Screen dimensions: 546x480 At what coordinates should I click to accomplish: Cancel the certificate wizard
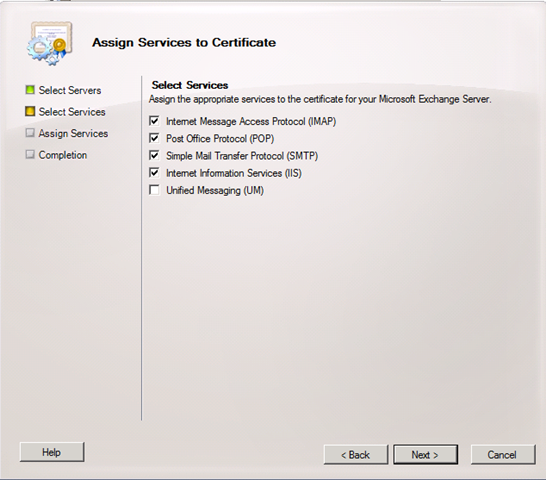[x=502, y=455]
